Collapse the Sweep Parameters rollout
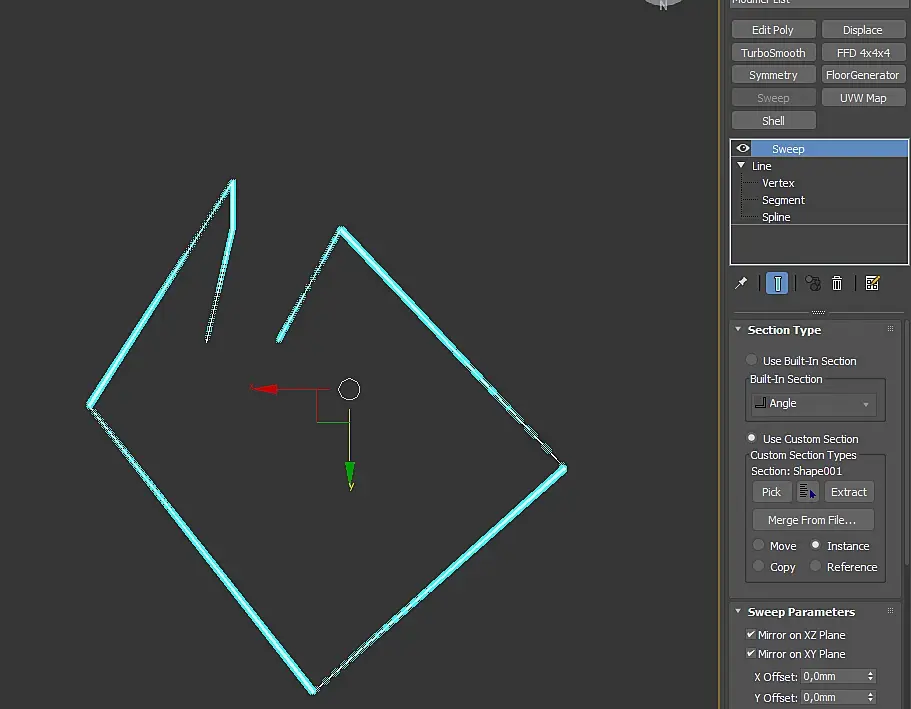The image size is (911, 709). tap(738, 611)
